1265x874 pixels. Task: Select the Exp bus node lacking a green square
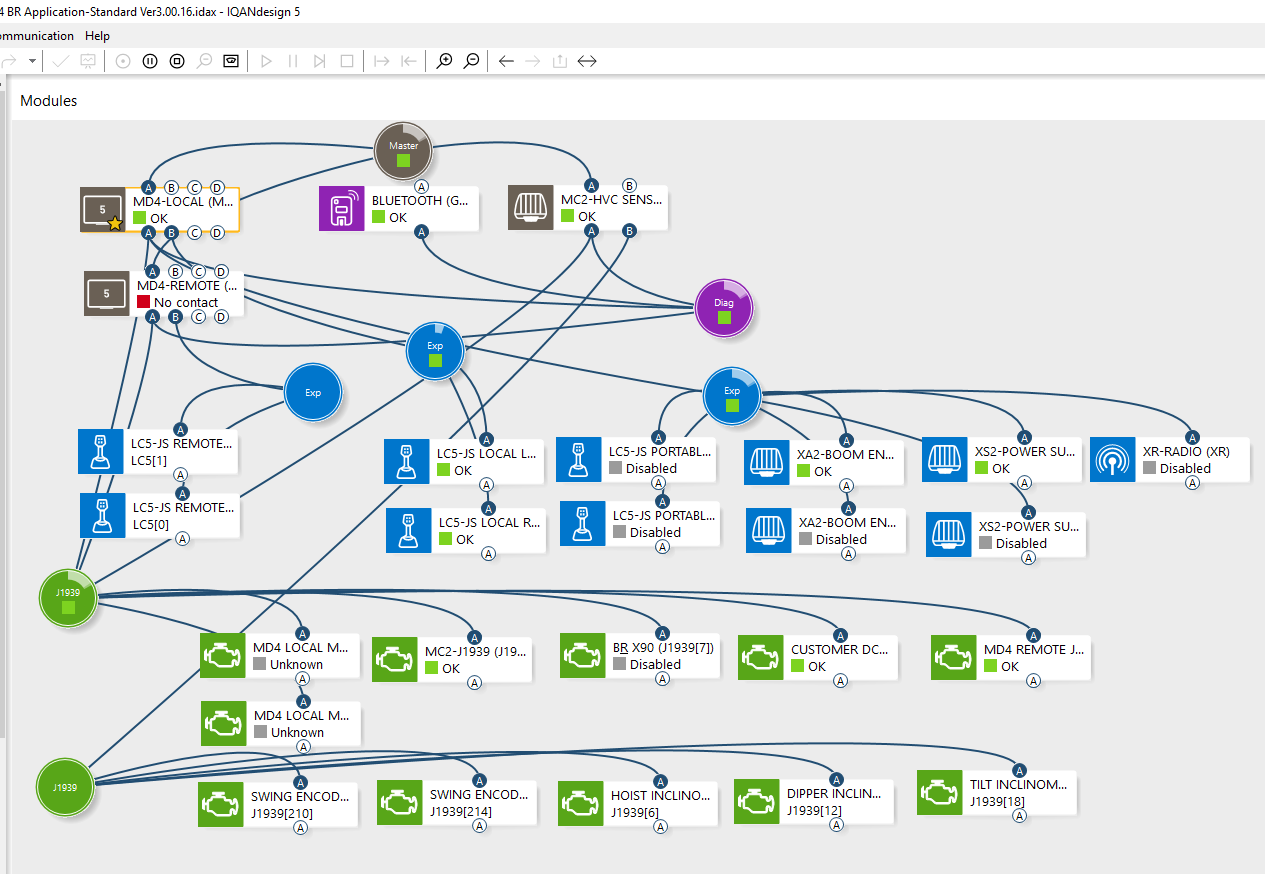313,393
